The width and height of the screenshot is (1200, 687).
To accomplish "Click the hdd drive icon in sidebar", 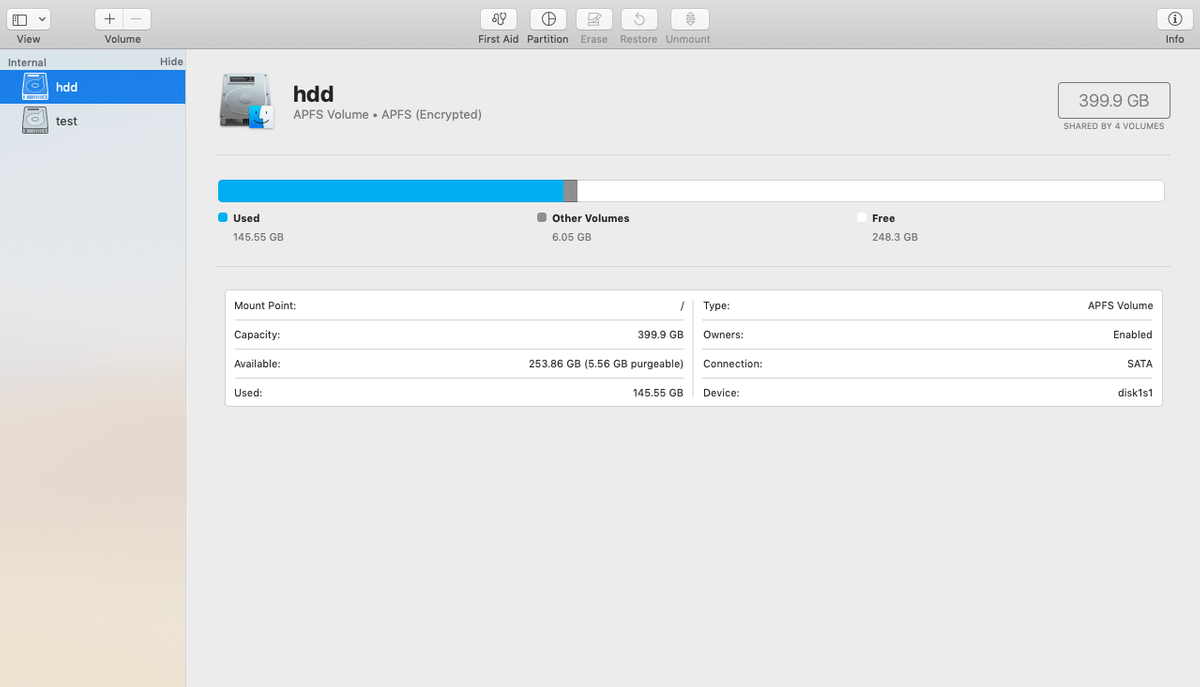I will point(34,87).
